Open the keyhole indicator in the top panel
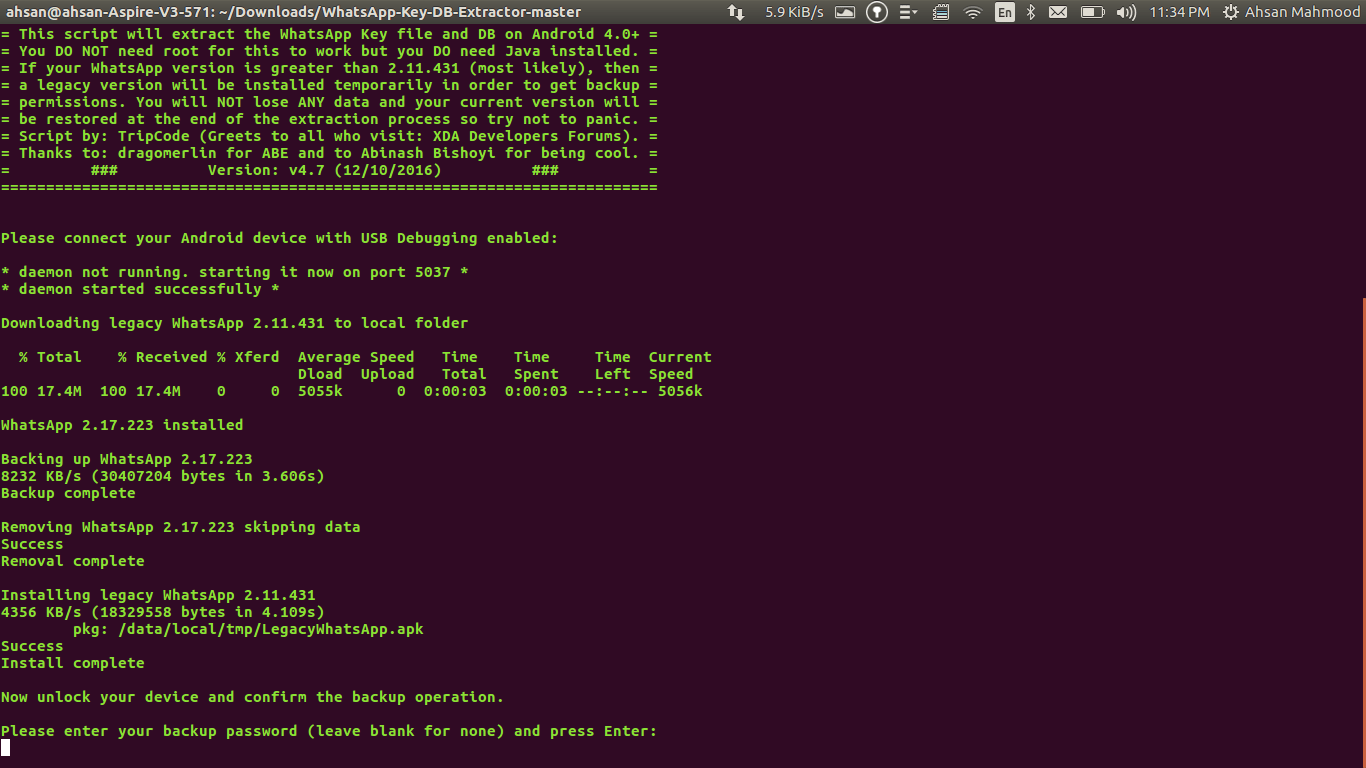Viewport: 1366px width, 768px height. point(877,12)
